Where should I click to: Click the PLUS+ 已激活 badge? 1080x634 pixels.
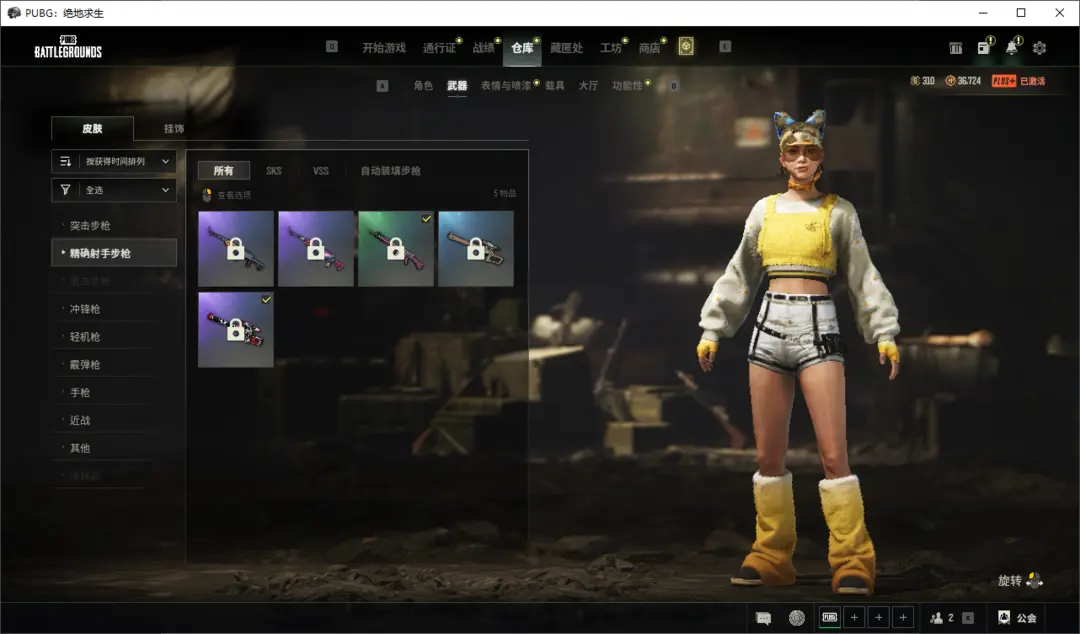coord(1018,81)
